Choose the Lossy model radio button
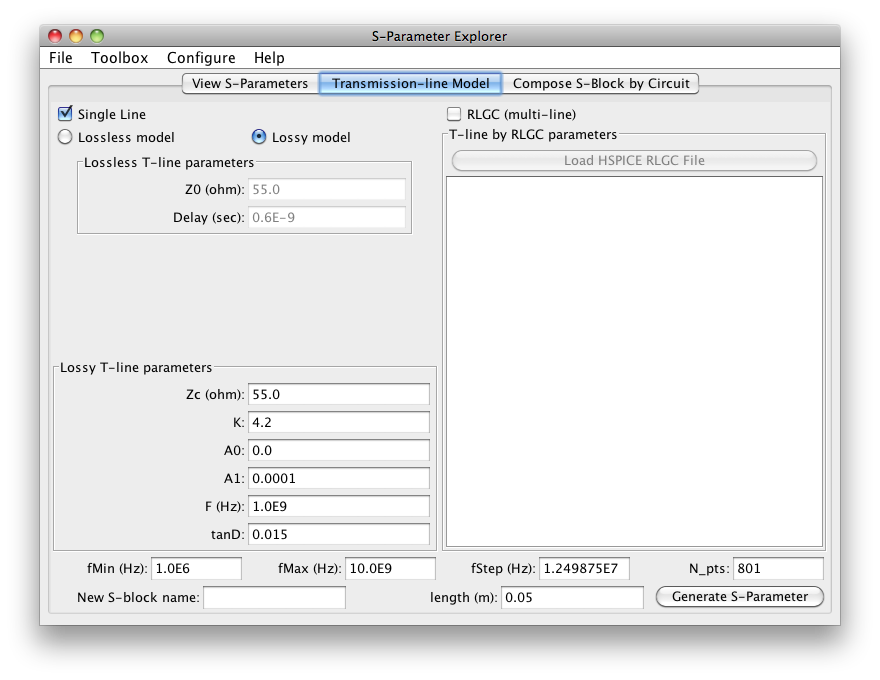Viewport: 880px width, 680px height. 259,137
